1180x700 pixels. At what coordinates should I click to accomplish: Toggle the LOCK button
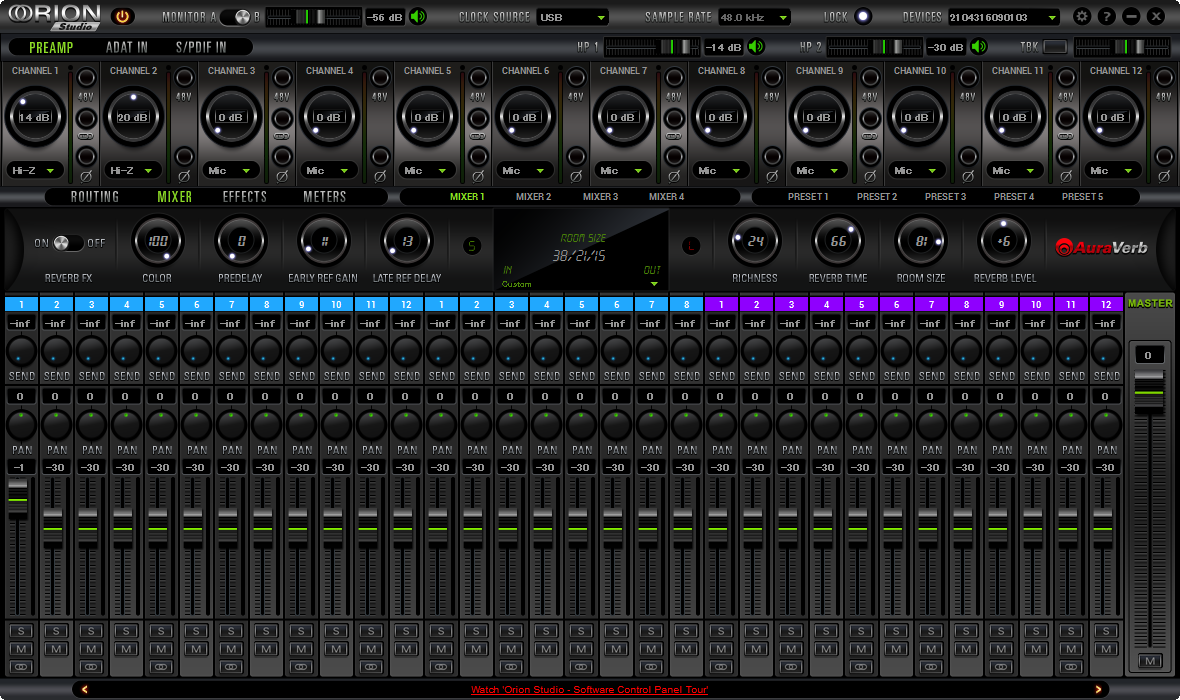[x=862, y=16]
